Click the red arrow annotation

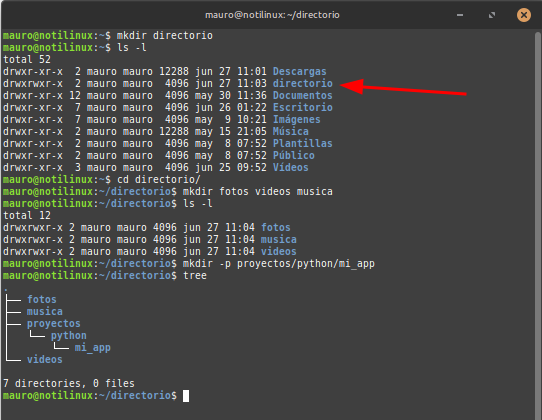[x=403, y=87]
